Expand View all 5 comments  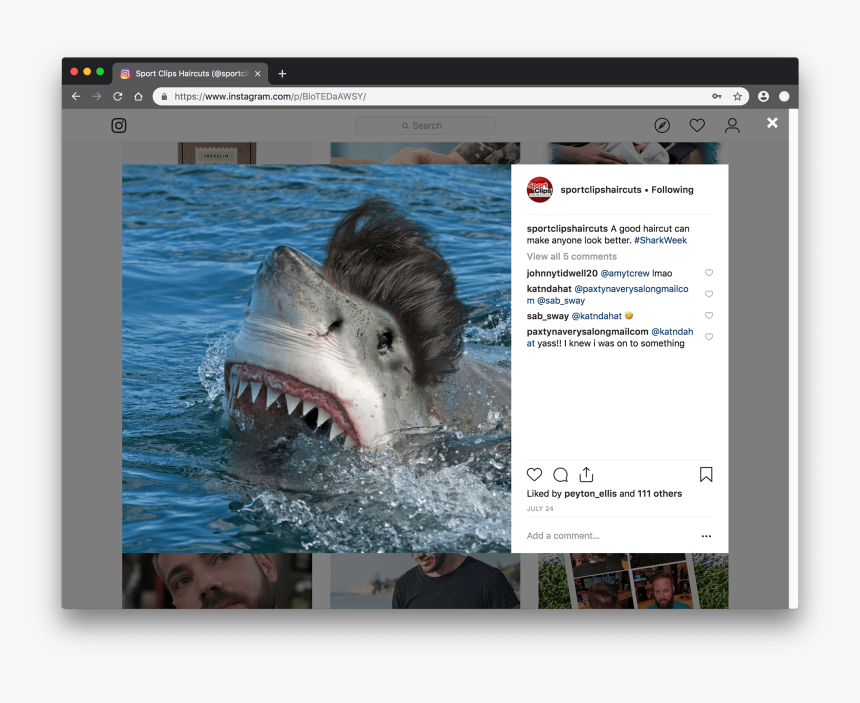tap(572, 257)
